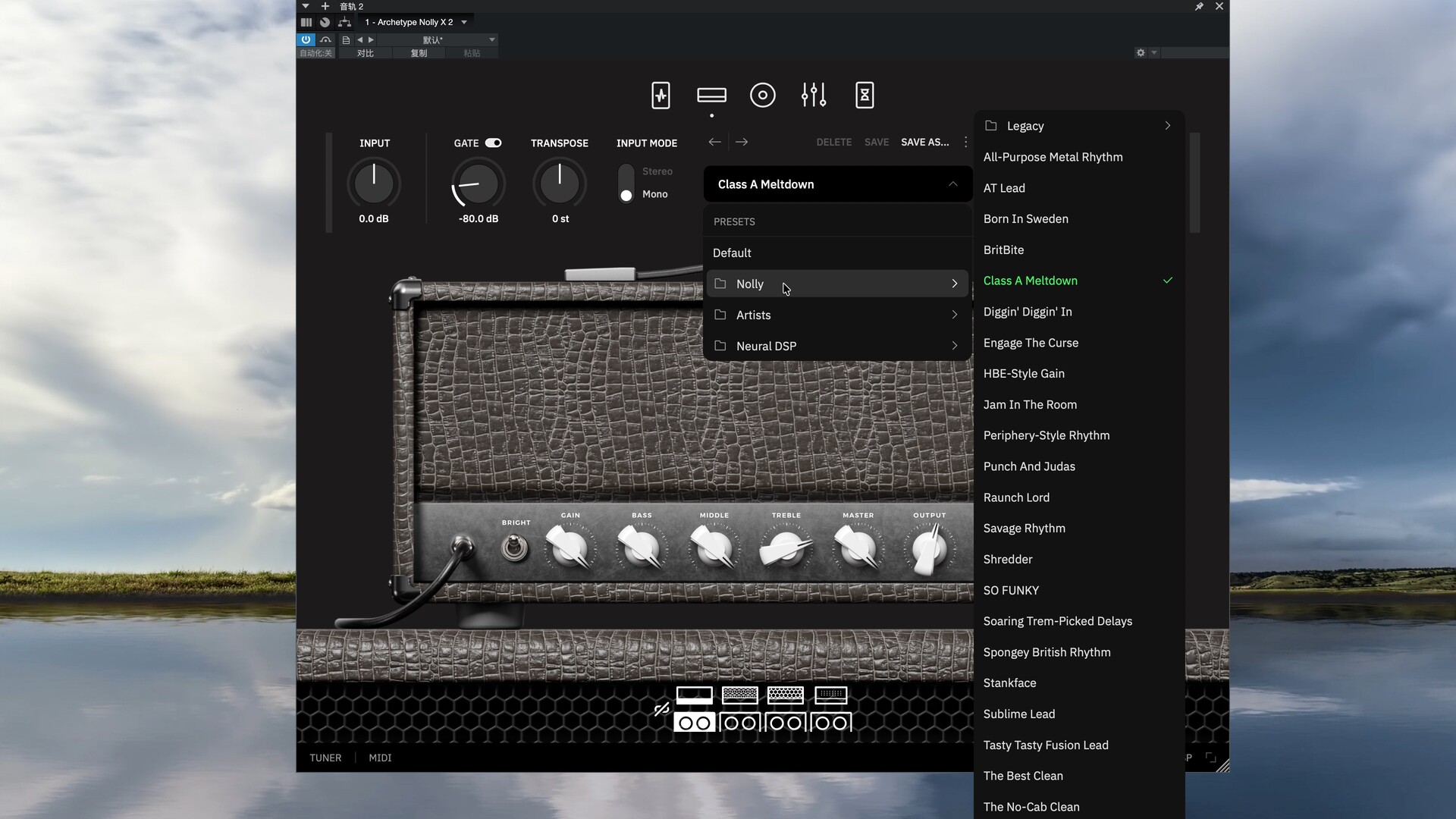
Task: Open the EQ sliders section icon
Action: [813, 95]
